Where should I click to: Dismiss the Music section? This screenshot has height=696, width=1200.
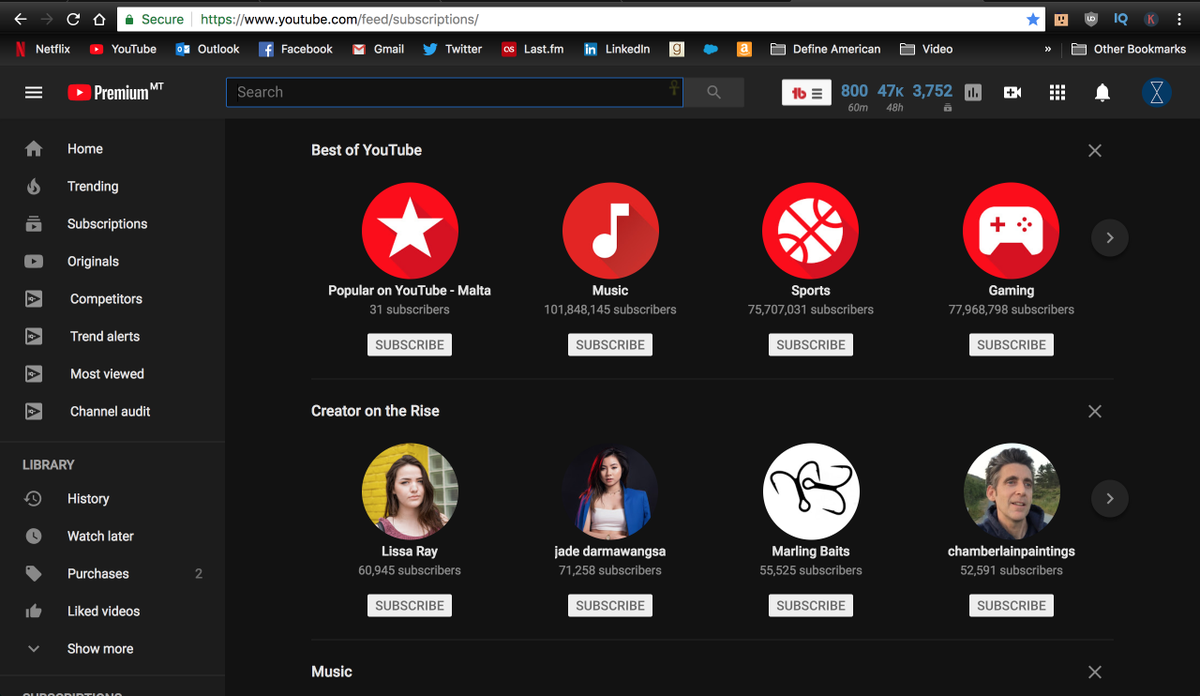(x=1095, y=672)
